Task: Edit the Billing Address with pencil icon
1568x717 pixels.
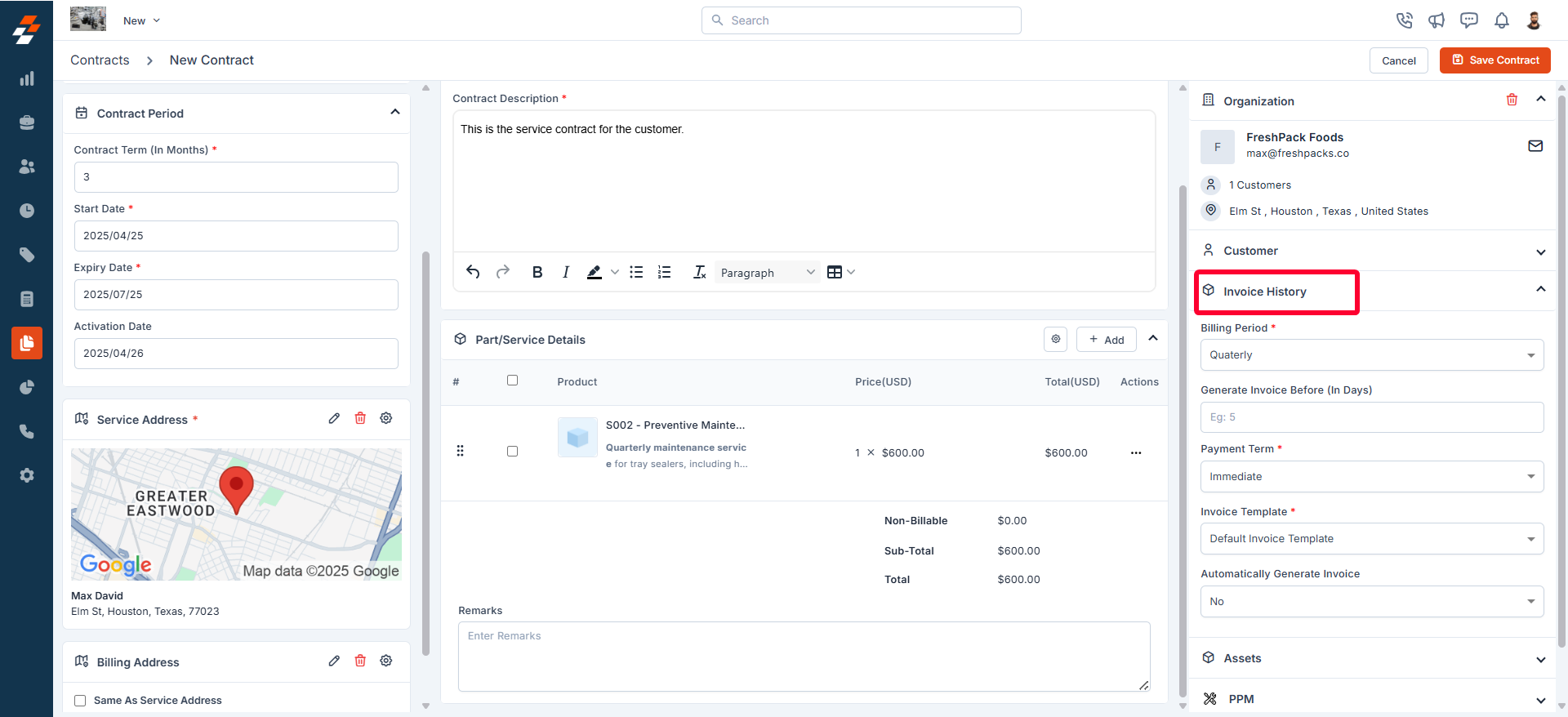Action: coord(334,661)
